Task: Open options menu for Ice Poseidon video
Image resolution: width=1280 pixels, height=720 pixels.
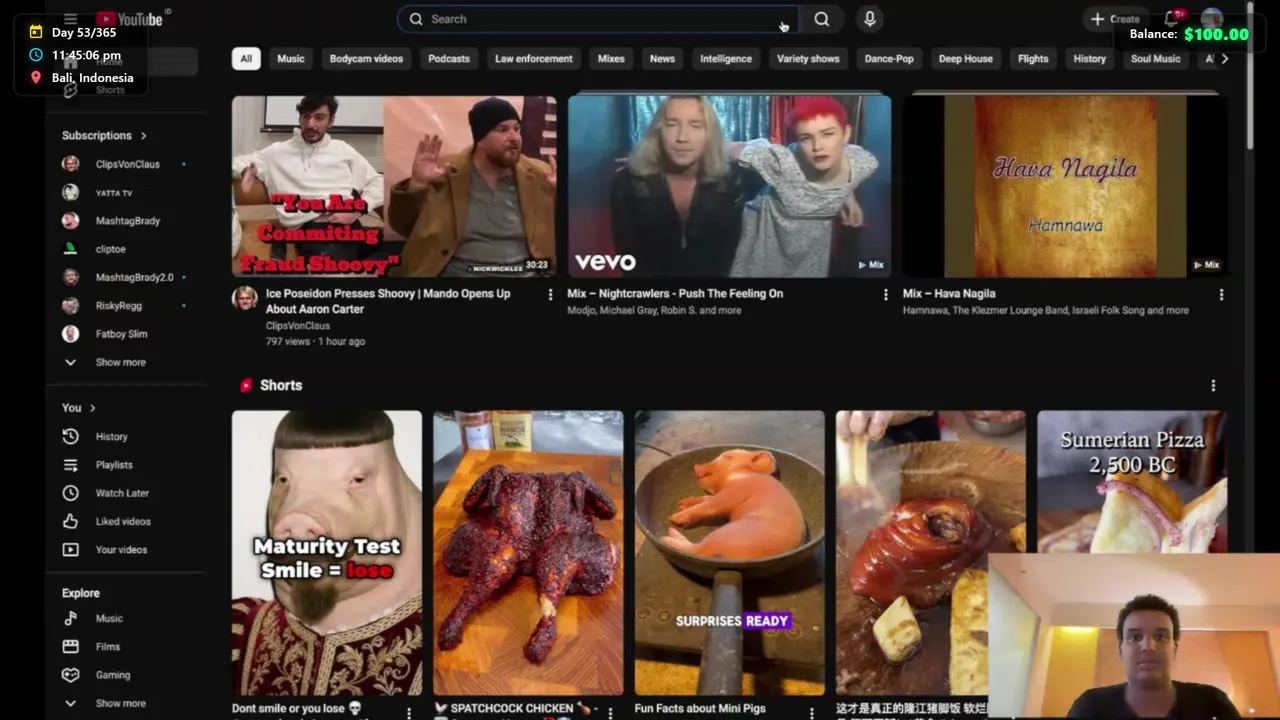Action: pos(550,295)
